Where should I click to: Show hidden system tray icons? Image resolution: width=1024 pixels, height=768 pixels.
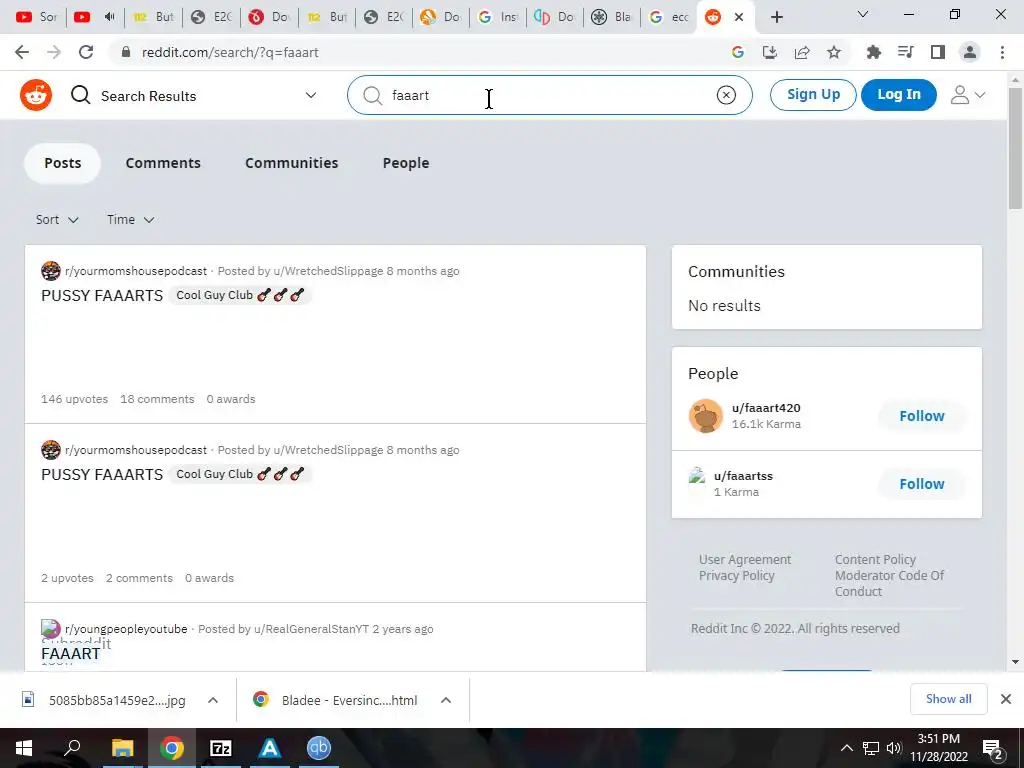pyautogui.click(x=846, y=748)
